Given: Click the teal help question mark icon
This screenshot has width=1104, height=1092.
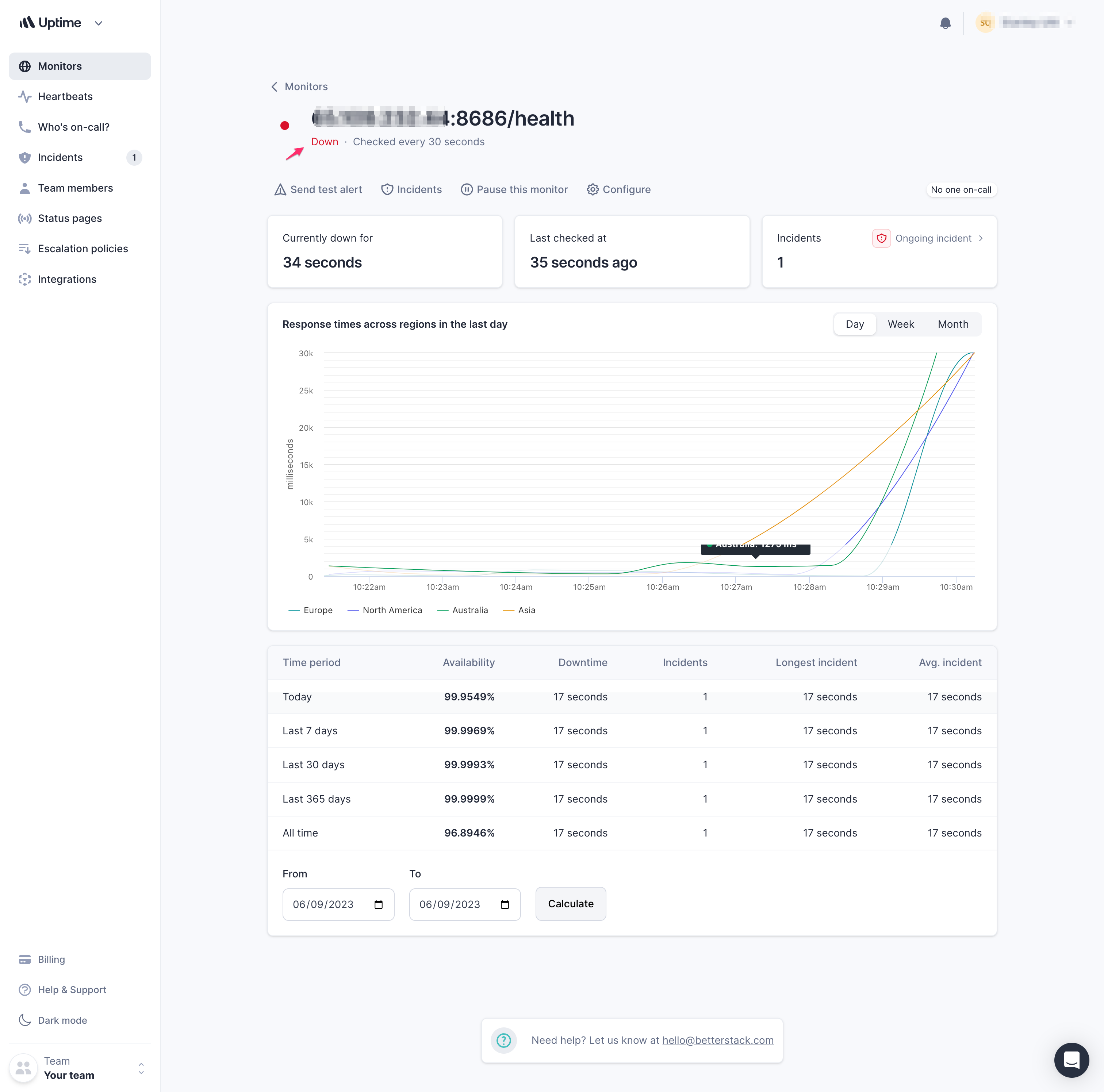Looking at the screenshot, I should 503,1041.
